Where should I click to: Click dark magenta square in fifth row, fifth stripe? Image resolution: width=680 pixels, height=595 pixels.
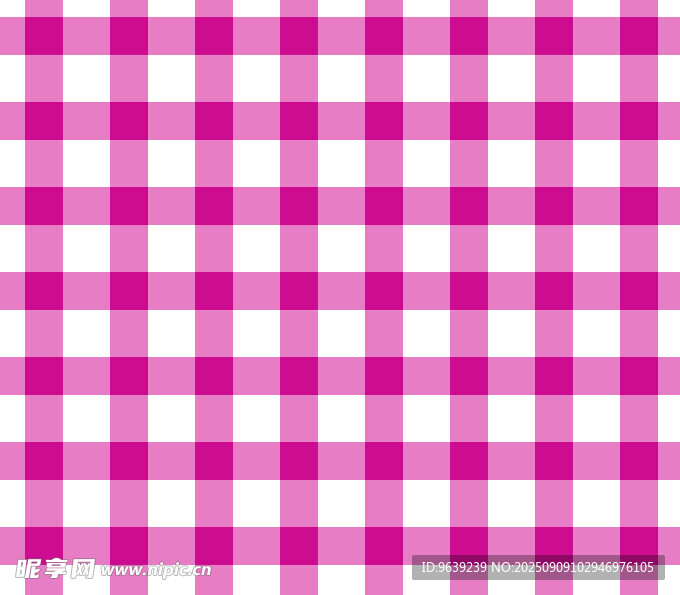(x=384, y=376)
